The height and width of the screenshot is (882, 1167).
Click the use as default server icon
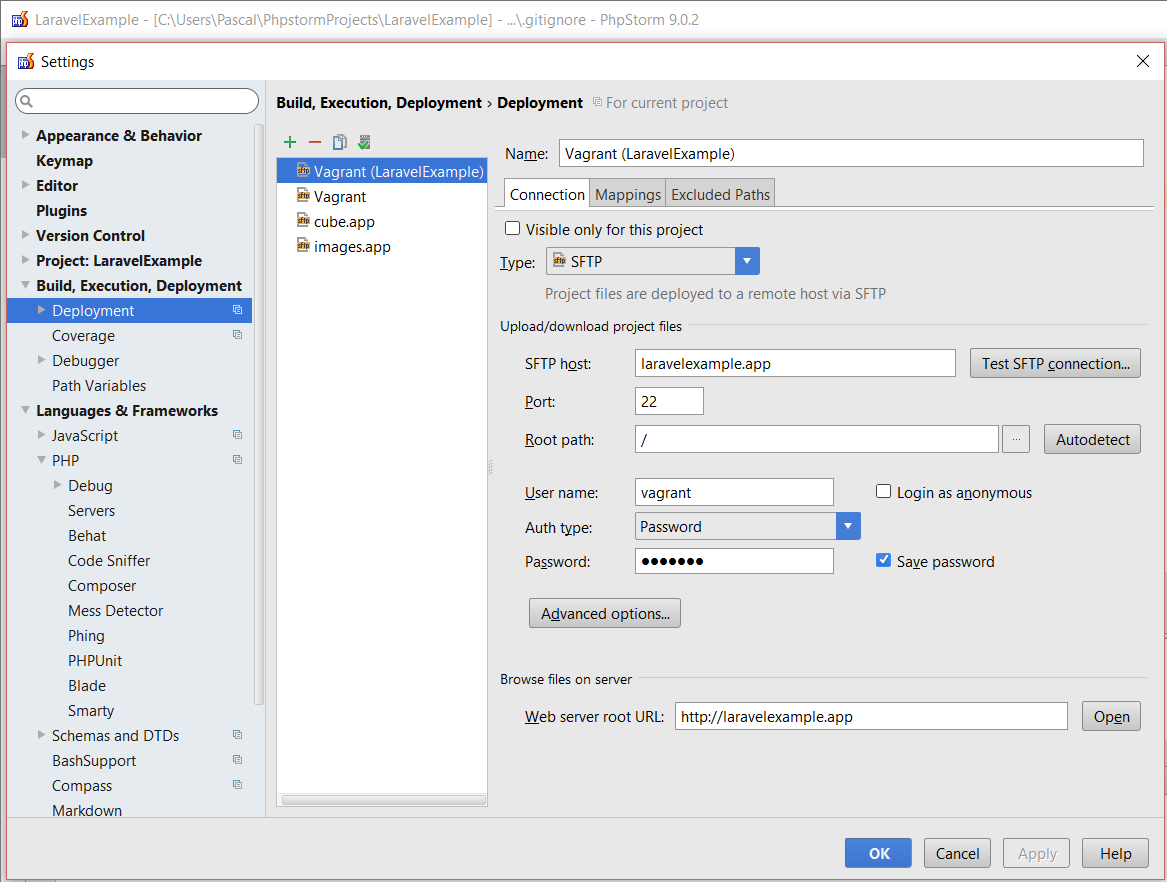pyautogui.click(x=364, y=143)
